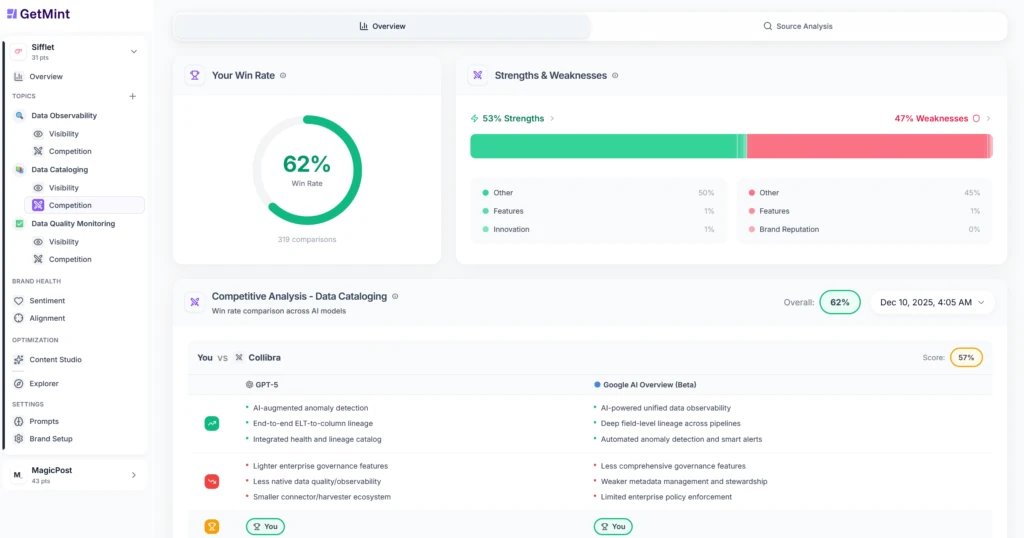
Task: Click the GPT-5 model column header
Action: click(x=262, y=385)
